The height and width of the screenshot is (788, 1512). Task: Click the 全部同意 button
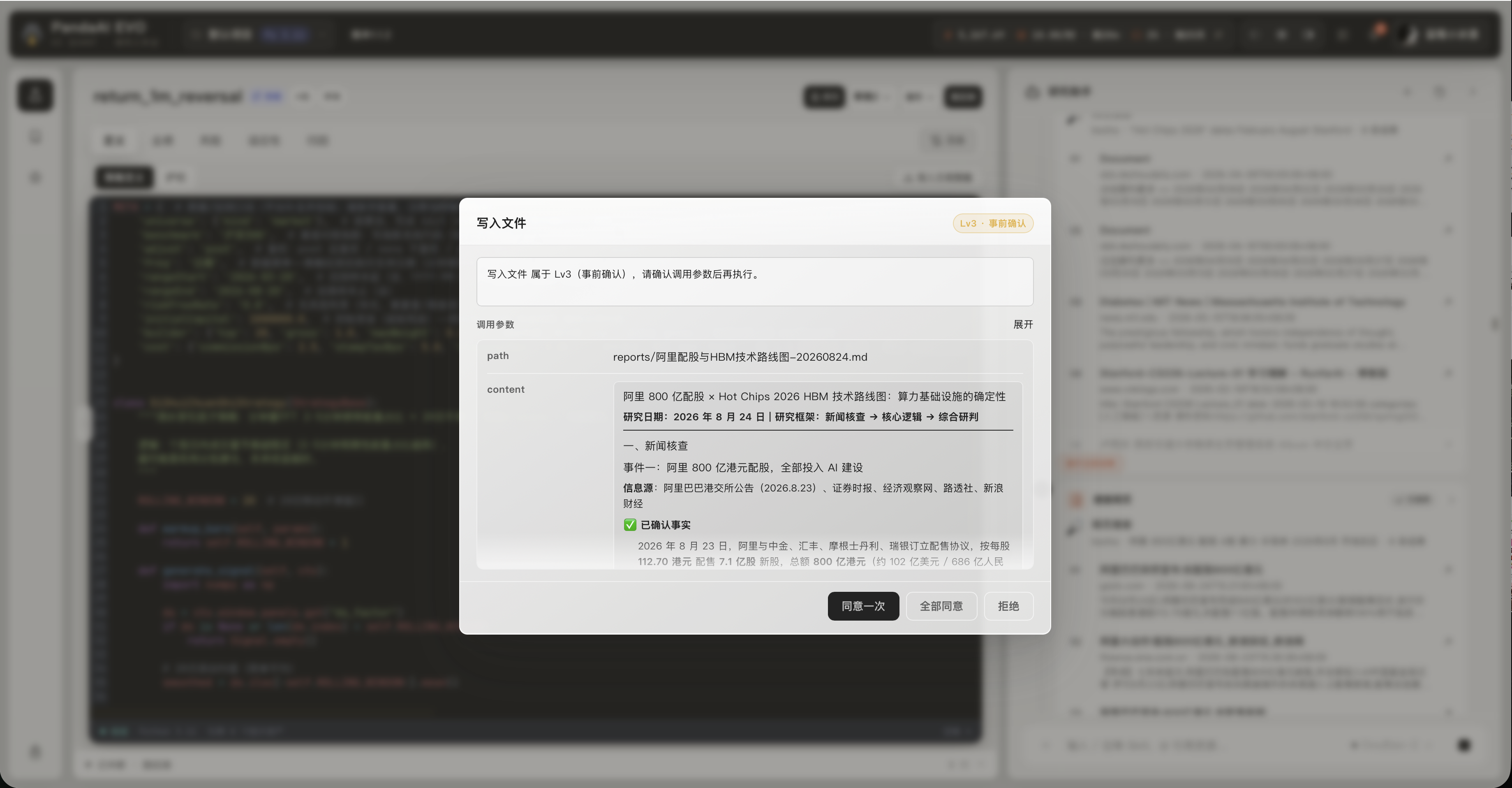941,606
